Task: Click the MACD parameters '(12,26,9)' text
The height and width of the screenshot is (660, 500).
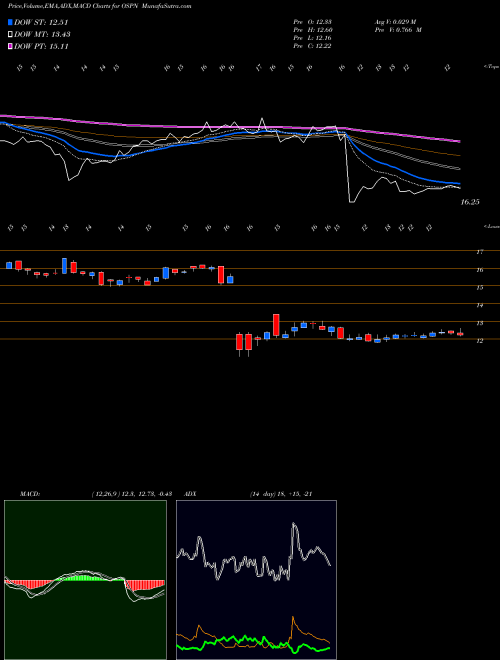Action: tap(107, 494)
